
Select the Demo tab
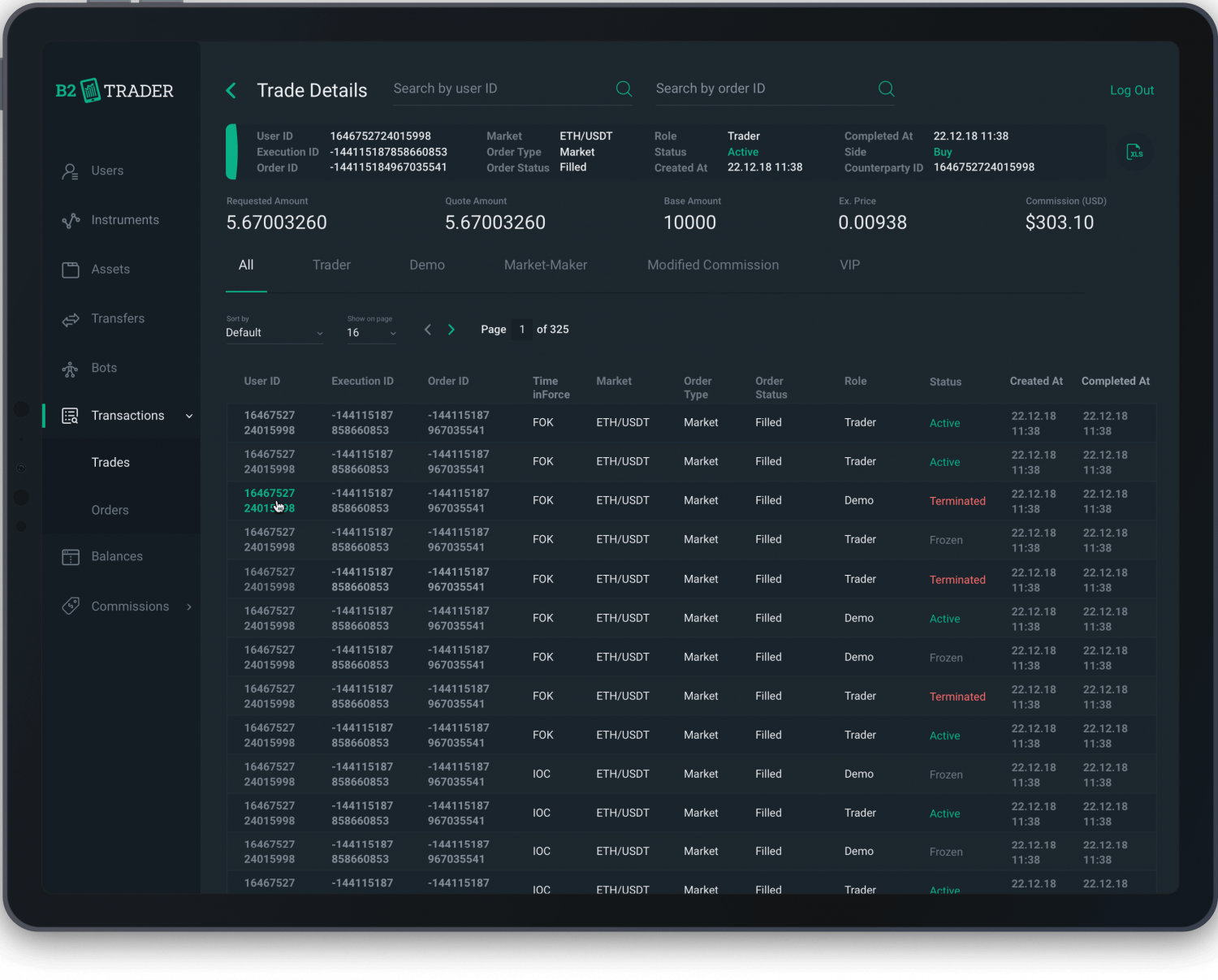pyautogui.click(x=427, y=265)
